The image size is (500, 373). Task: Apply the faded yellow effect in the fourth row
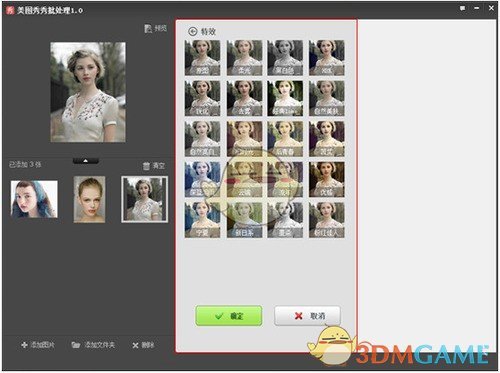(x=244, y=180)
